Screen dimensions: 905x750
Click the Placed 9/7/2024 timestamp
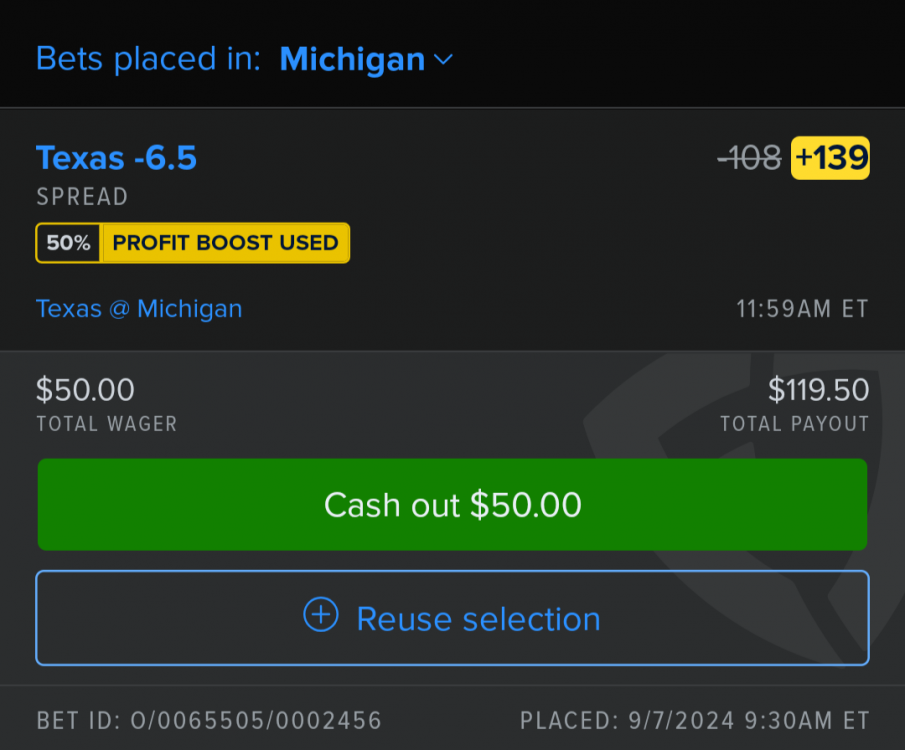pyautogui.click(x=694, y=720)
